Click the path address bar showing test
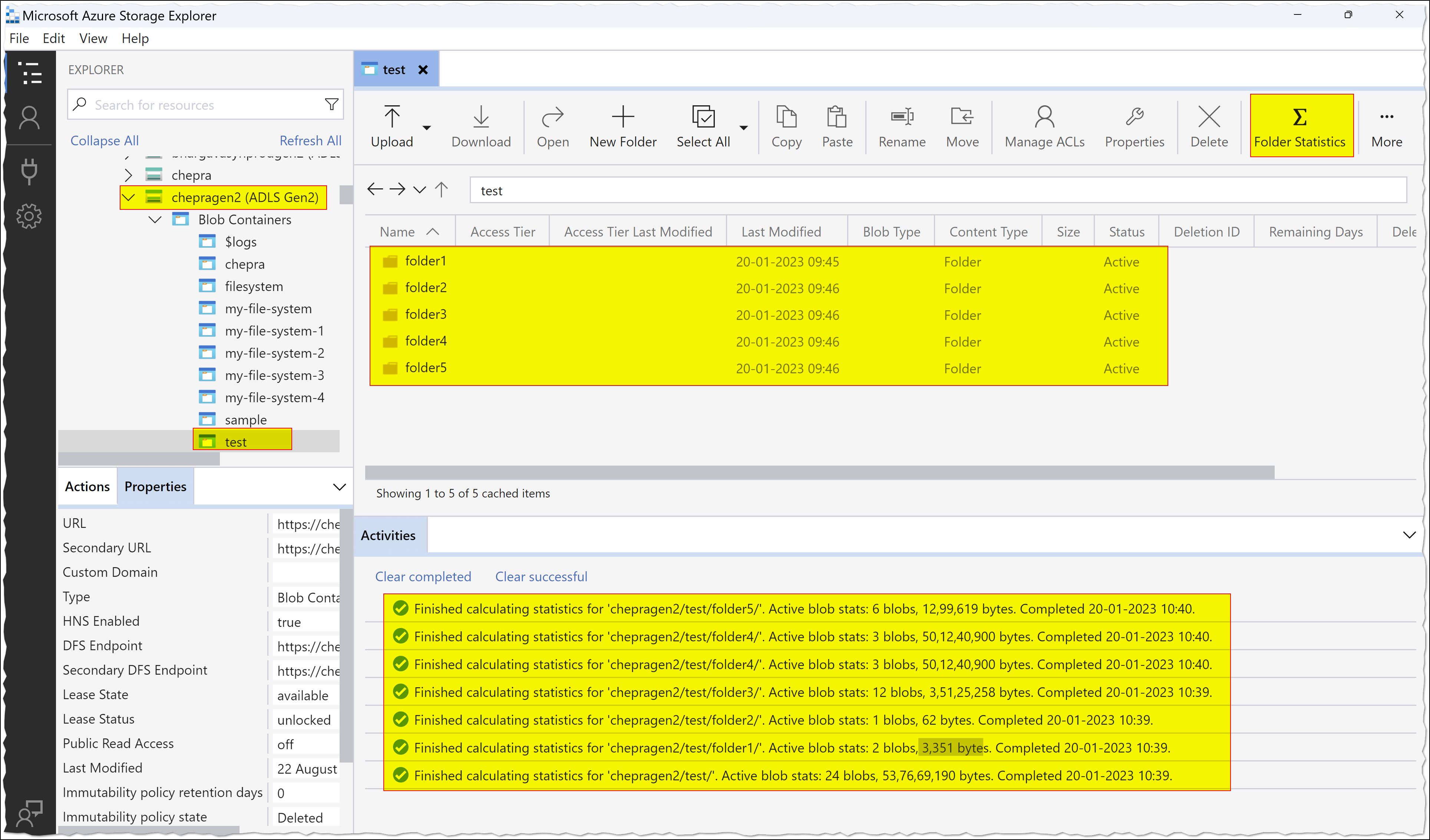Screen dimensions: 1430x840 click(938, 190)
